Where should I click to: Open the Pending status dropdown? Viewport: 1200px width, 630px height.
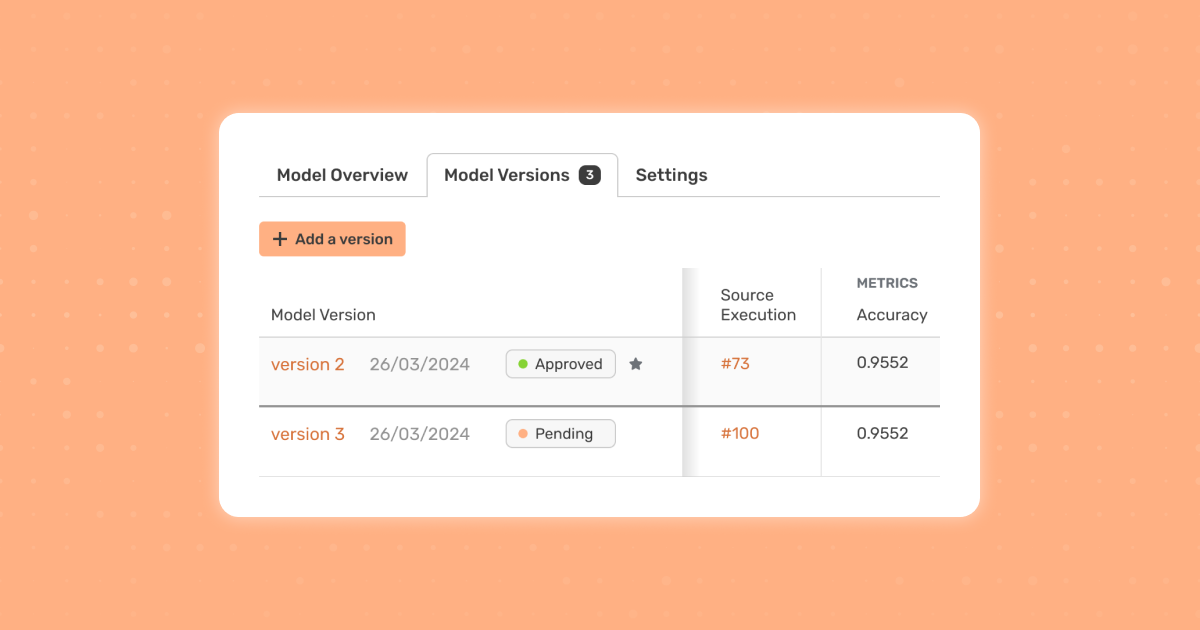(560, 434)
